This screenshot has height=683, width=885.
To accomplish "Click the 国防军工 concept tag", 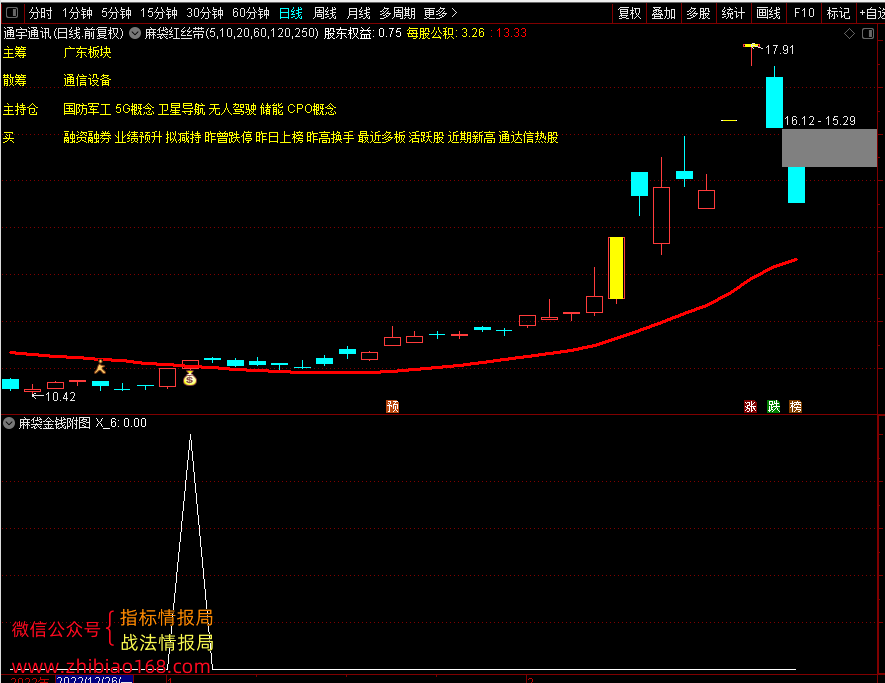I will tap(87, 109).
